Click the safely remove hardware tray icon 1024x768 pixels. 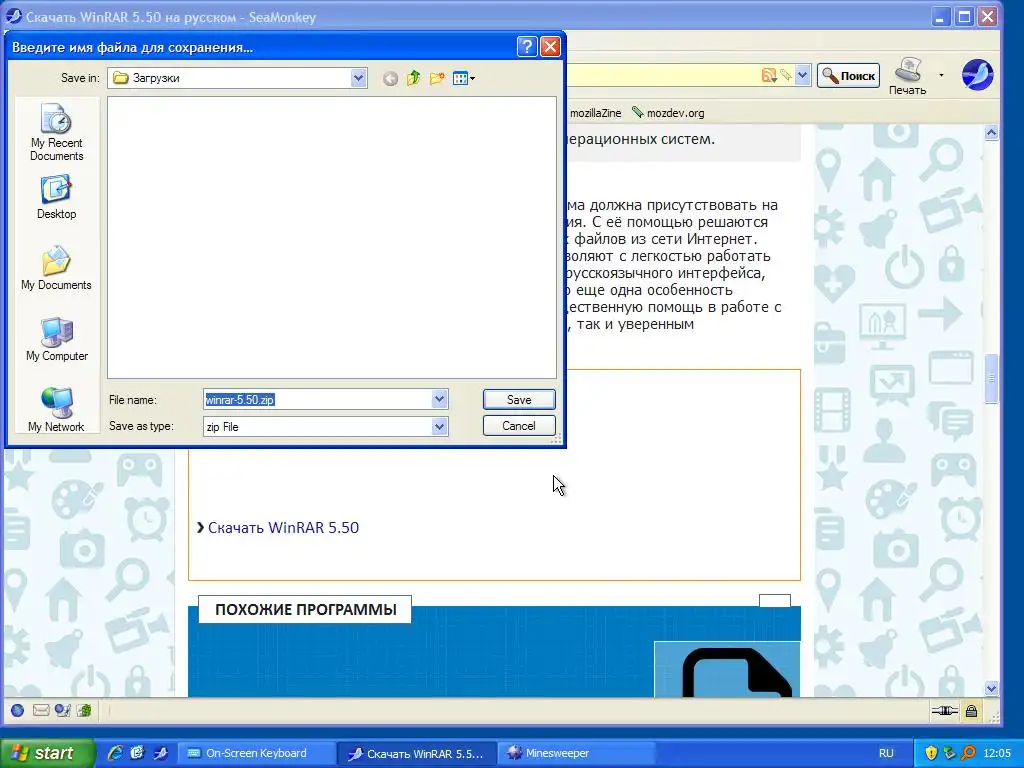pos(950,753)
